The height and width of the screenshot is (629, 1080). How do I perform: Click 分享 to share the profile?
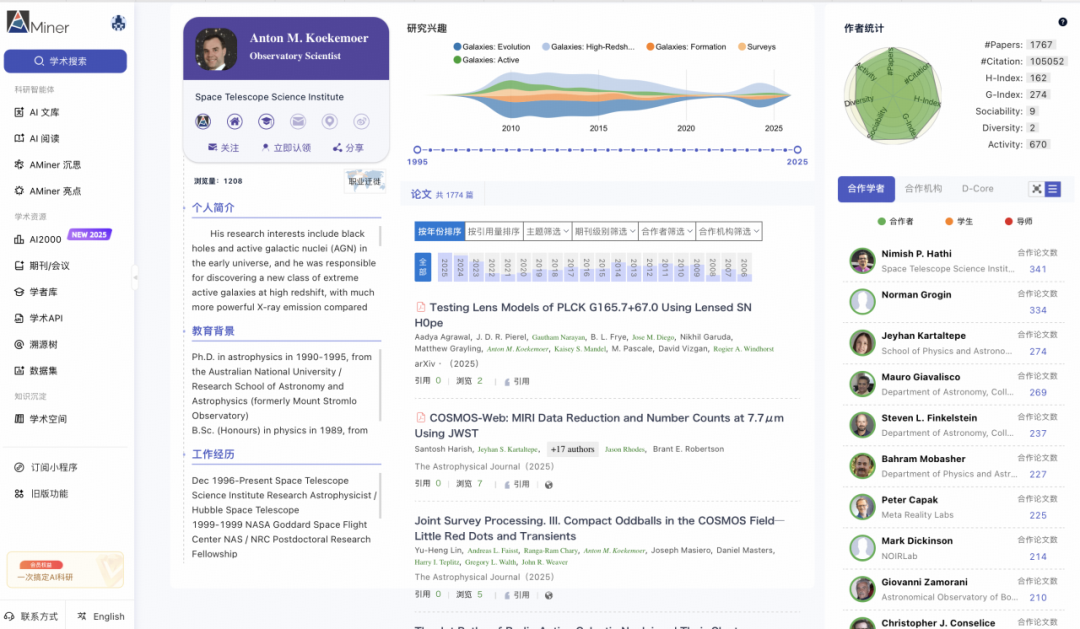coord(349,147)
